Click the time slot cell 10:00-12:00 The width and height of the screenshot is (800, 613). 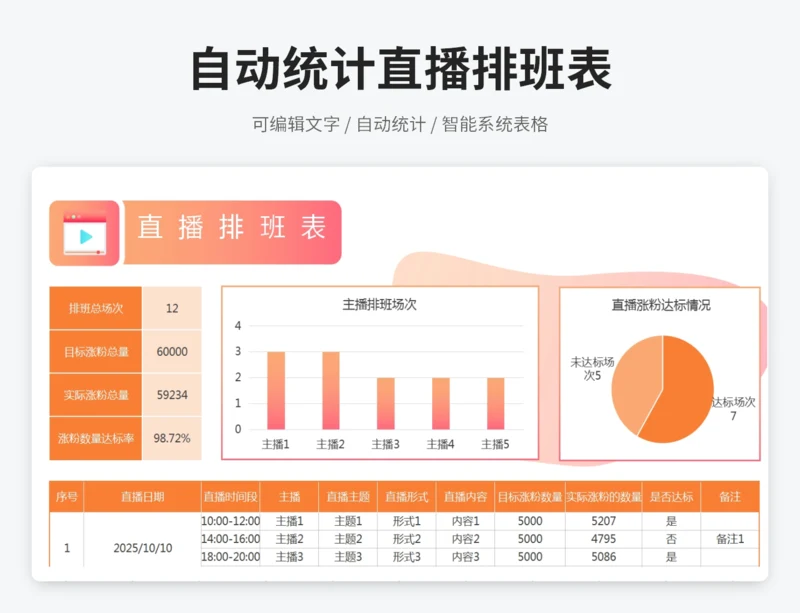231,521
